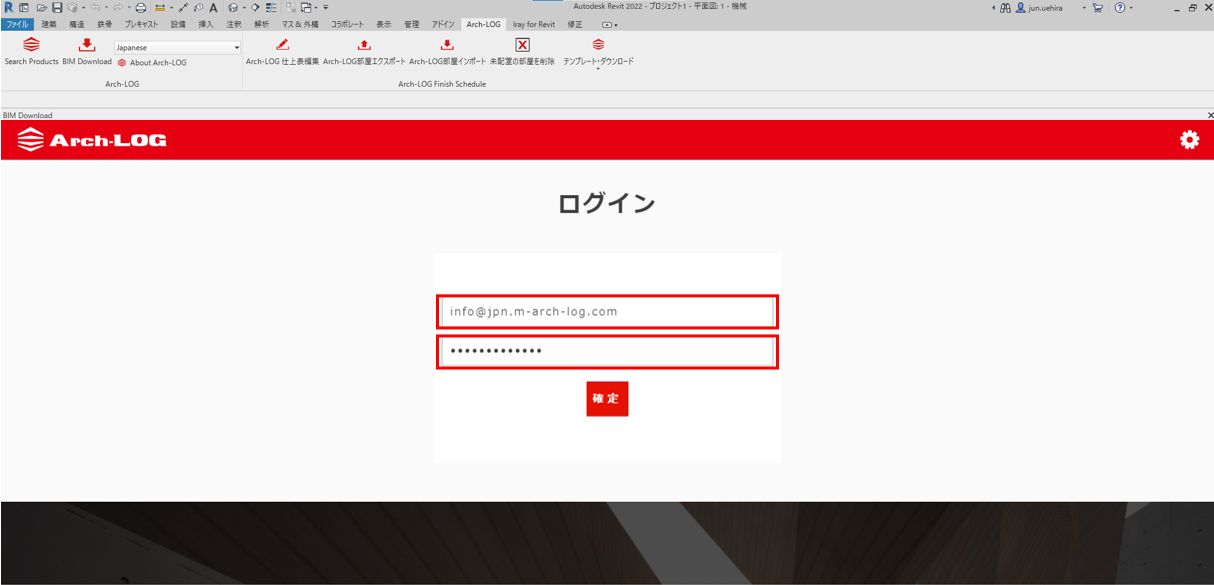The image size is (1214, 585).
Task: Open the user account dropdown arrow
Action: pos(1083,7)
